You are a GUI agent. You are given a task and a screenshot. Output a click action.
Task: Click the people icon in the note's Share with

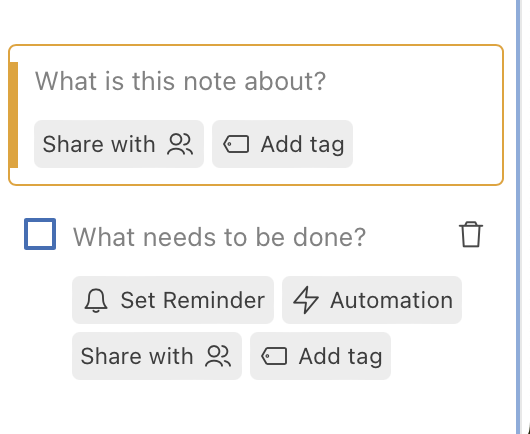(180, 144)
